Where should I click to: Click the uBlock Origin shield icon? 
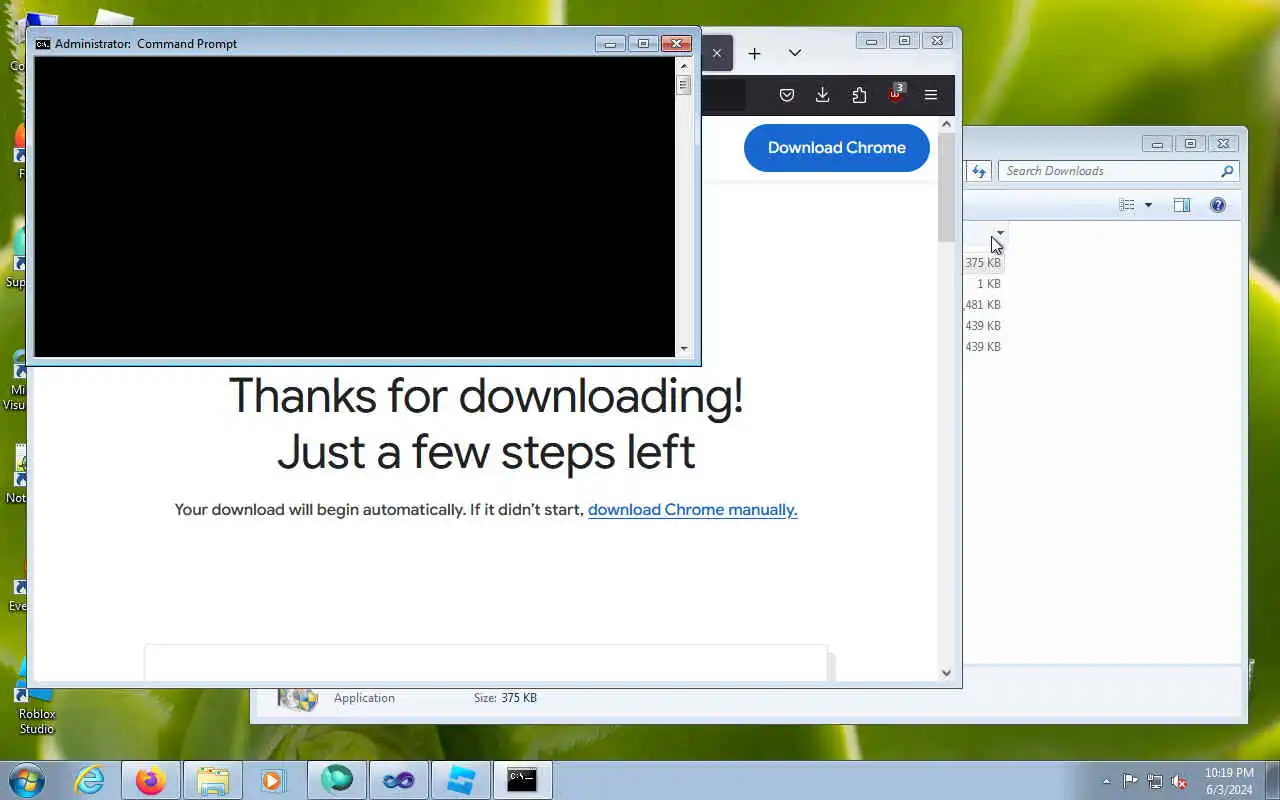[896, 94]
